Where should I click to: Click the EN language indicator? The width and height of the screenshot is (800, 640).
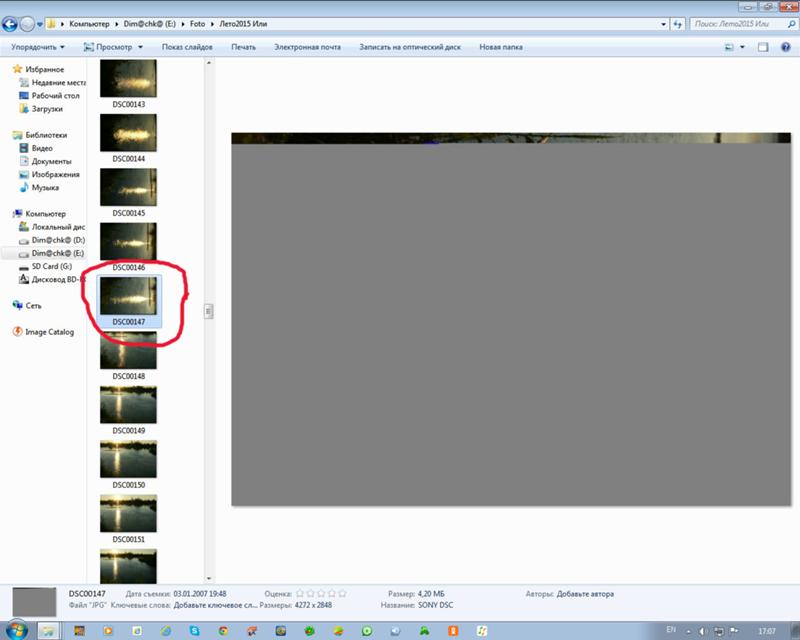pos(671,630)
